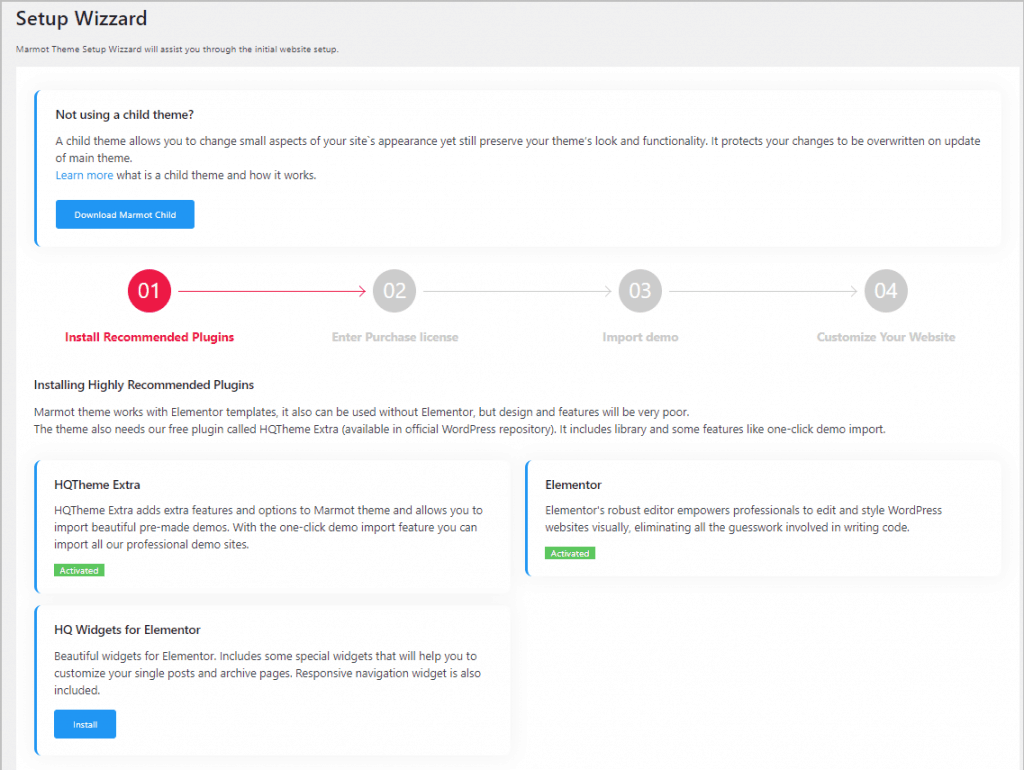The image size is (1024, 770).
Task: Click the Setup Wizzard page heading
Action: click(82, 18)
